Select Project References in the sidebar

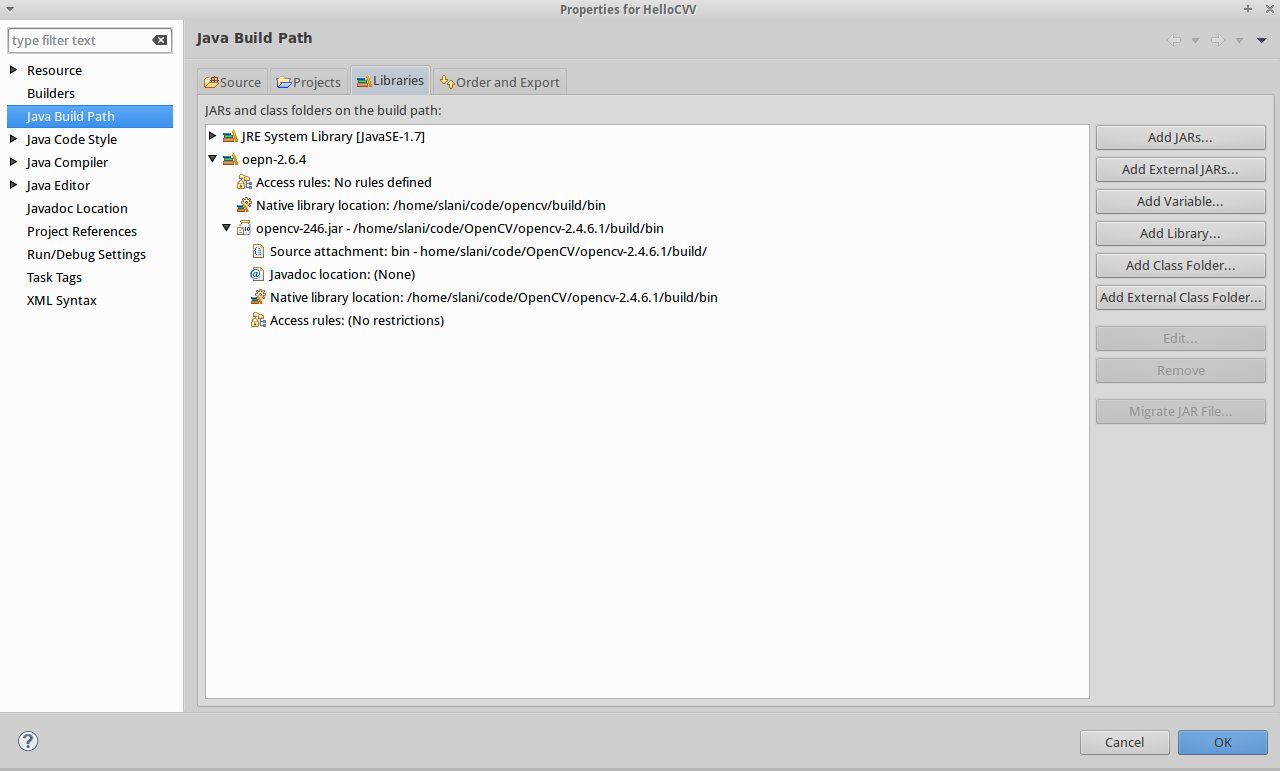click(82, 231)
